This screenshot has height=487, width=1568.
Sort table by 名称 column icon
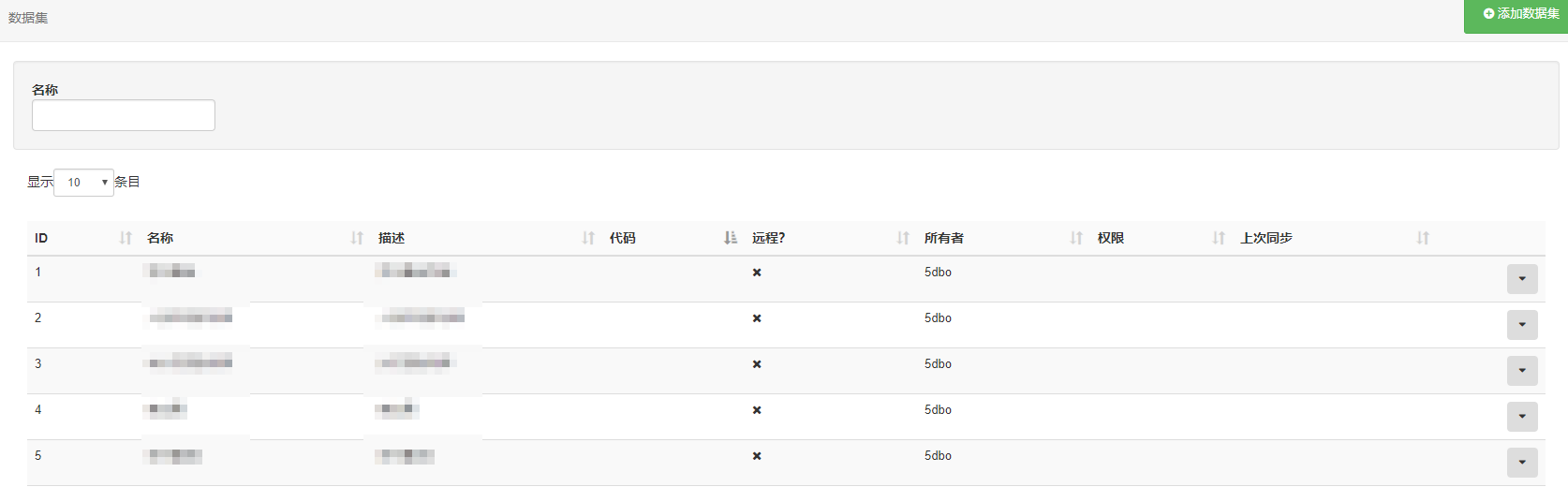[357, 238]
